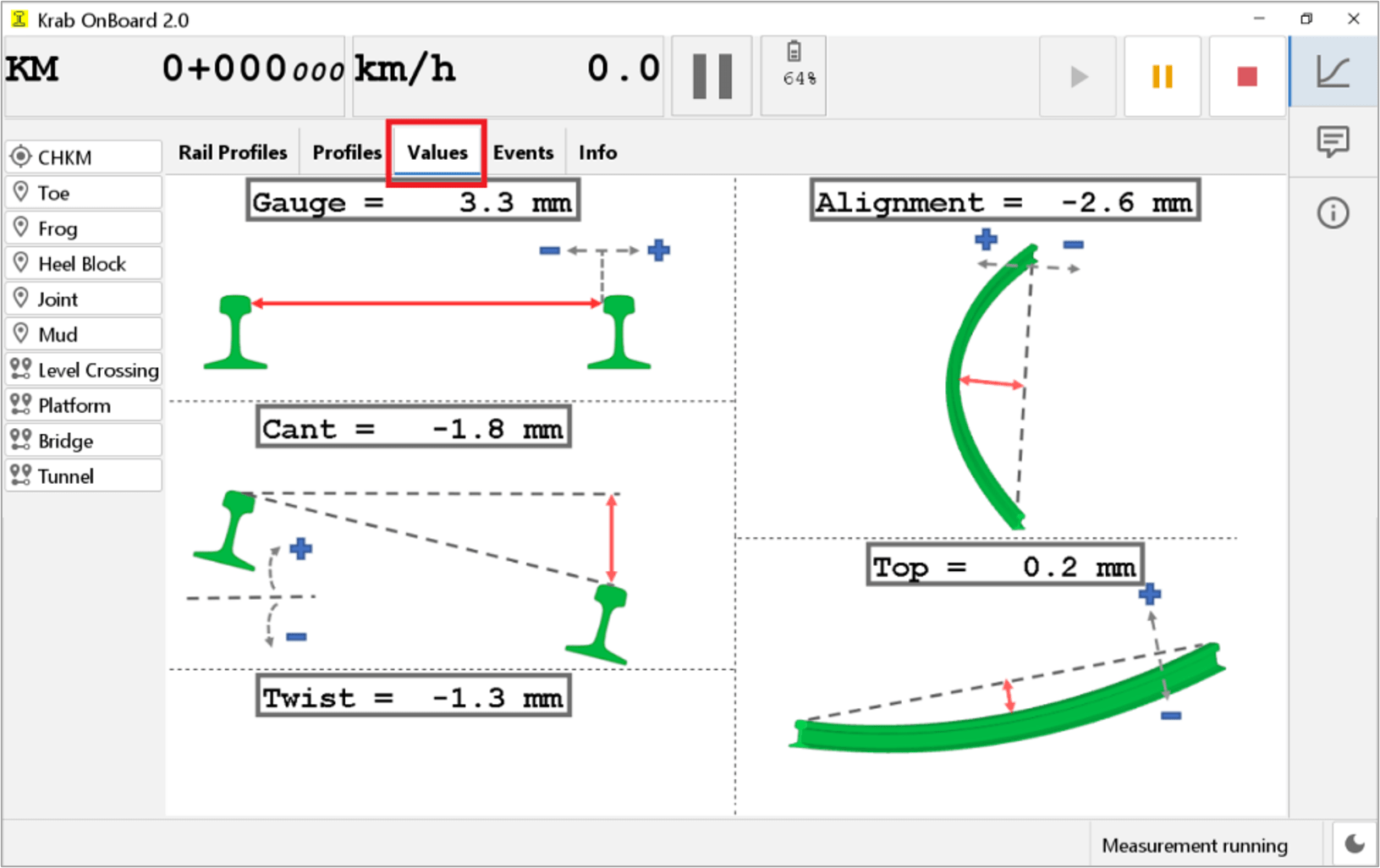Open the comment note icon

[1333, 141]
